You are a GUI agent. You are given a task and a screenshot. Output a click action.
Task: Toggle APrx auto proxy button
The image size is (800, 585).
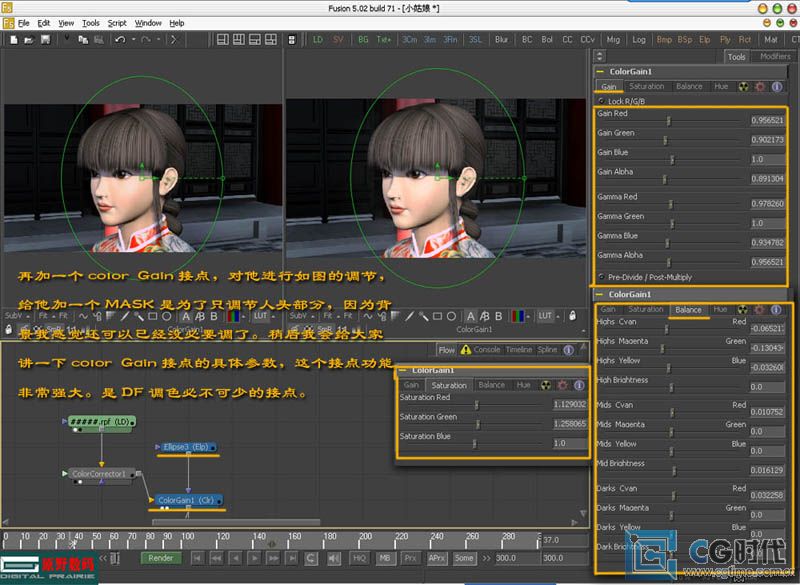click(436, 558)
